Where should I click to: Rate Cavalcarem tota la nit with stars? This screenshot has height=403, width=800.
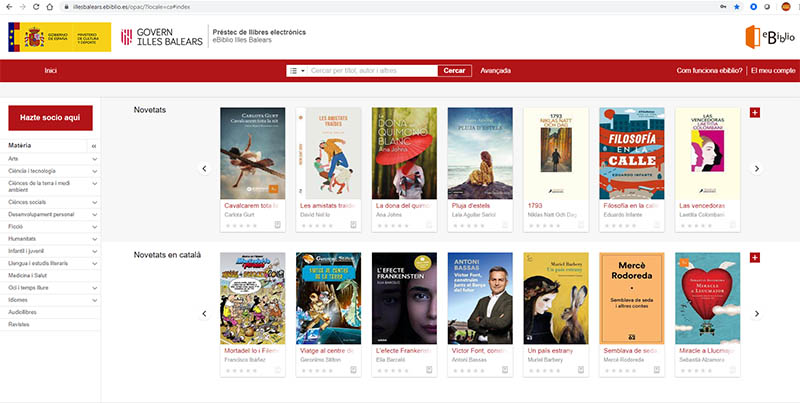pyautogui.click(x=241, y=225)
